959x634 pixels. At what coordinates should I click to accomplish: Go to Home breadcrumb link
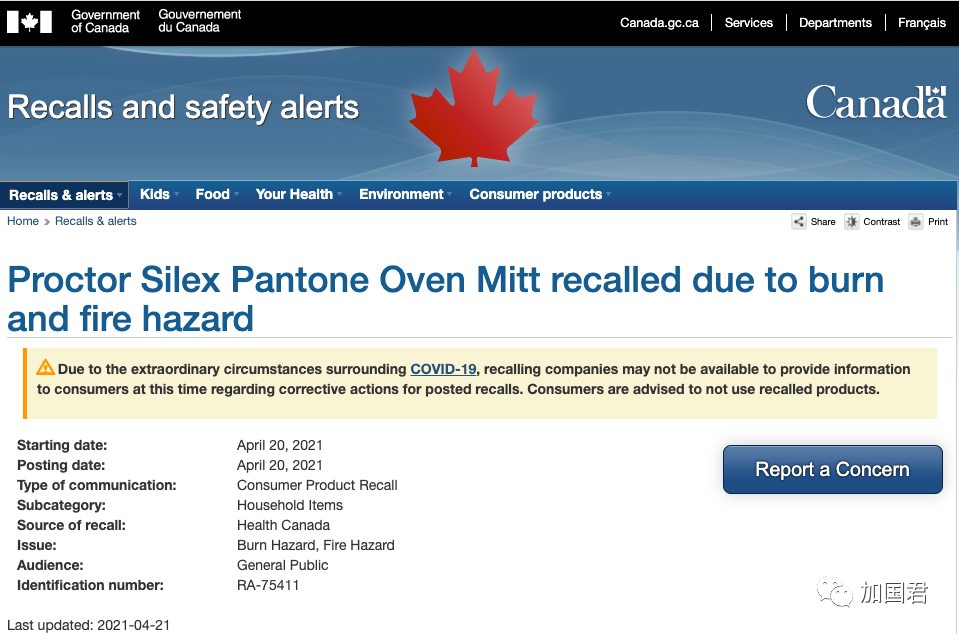point(23,221)
